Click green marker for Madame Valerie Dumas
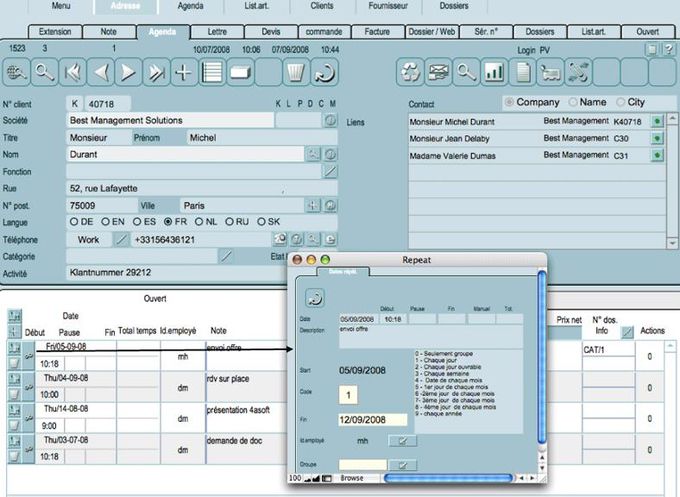The image size is (680, 497). 657,155
